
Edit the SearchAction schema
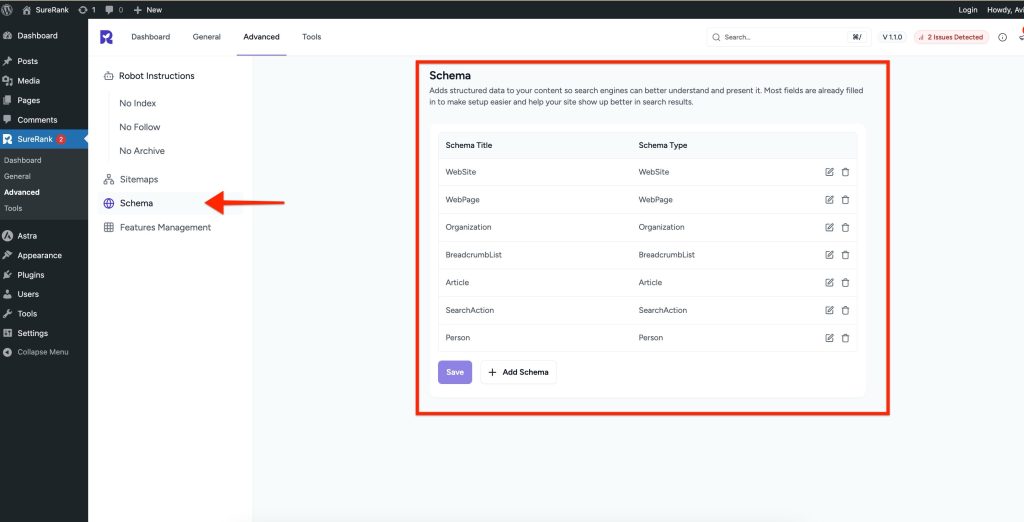click(x=829, y=310)
